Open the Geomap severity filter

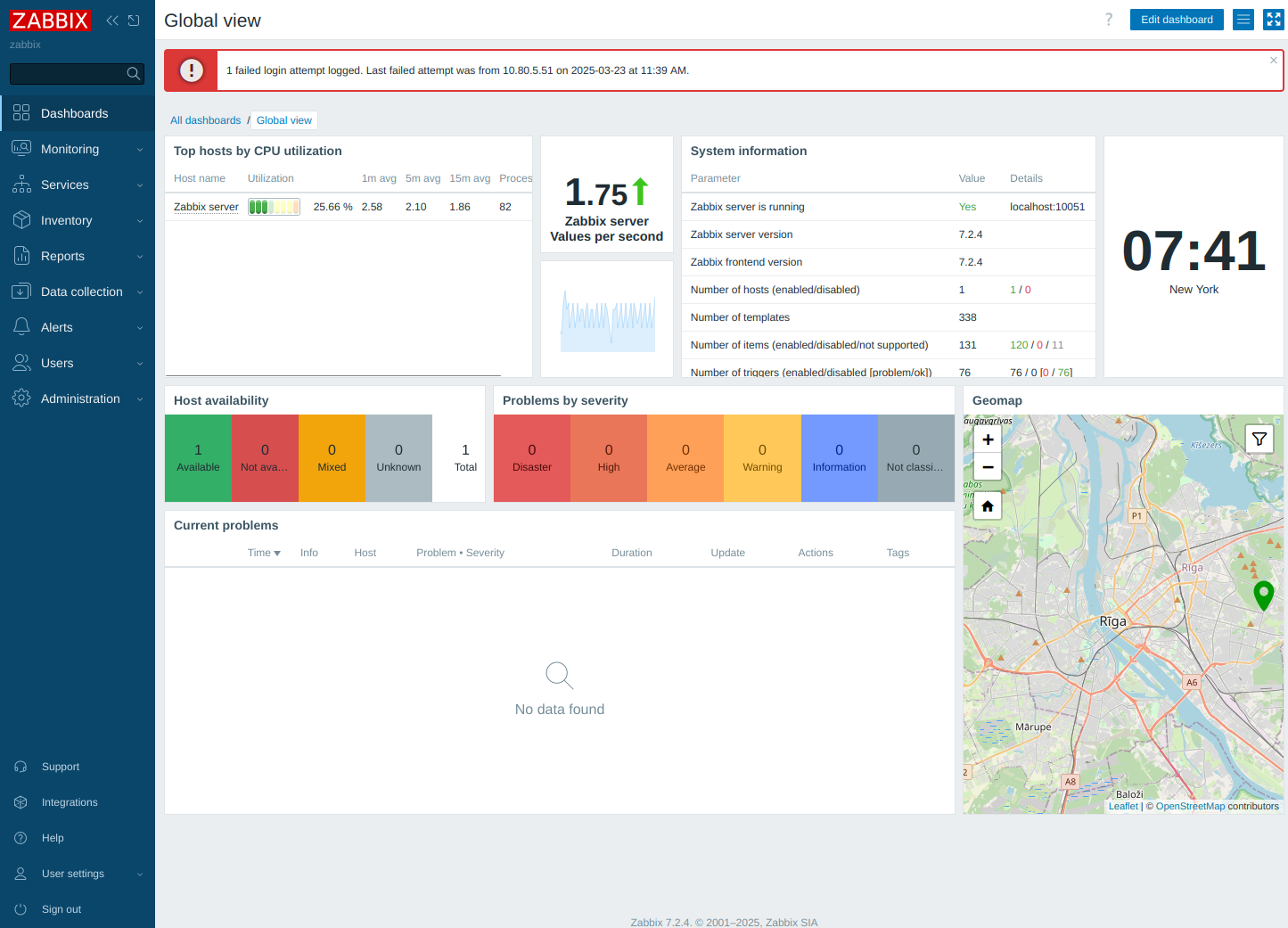1259,439
